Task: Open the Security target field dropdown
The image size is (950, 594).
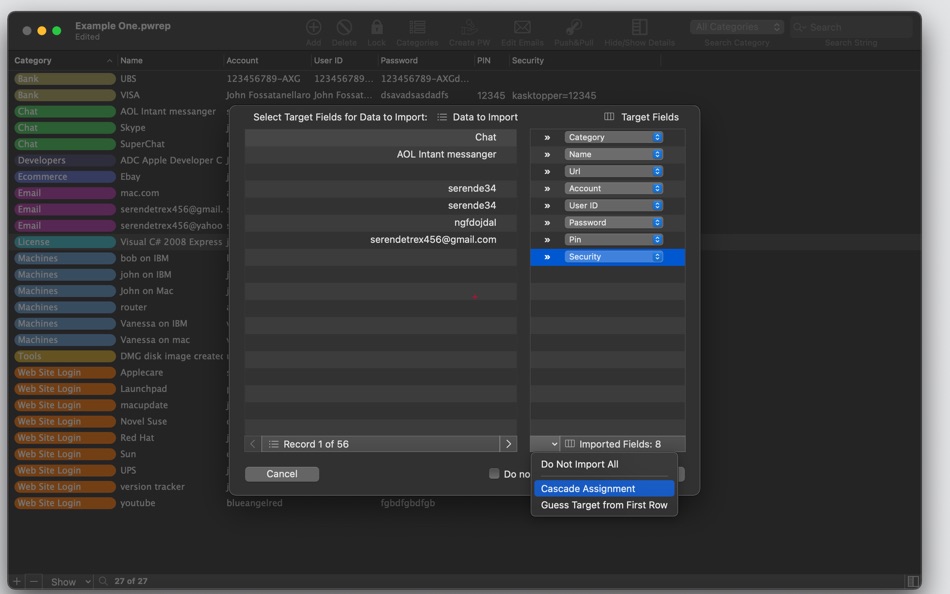Action: point(614,257)
